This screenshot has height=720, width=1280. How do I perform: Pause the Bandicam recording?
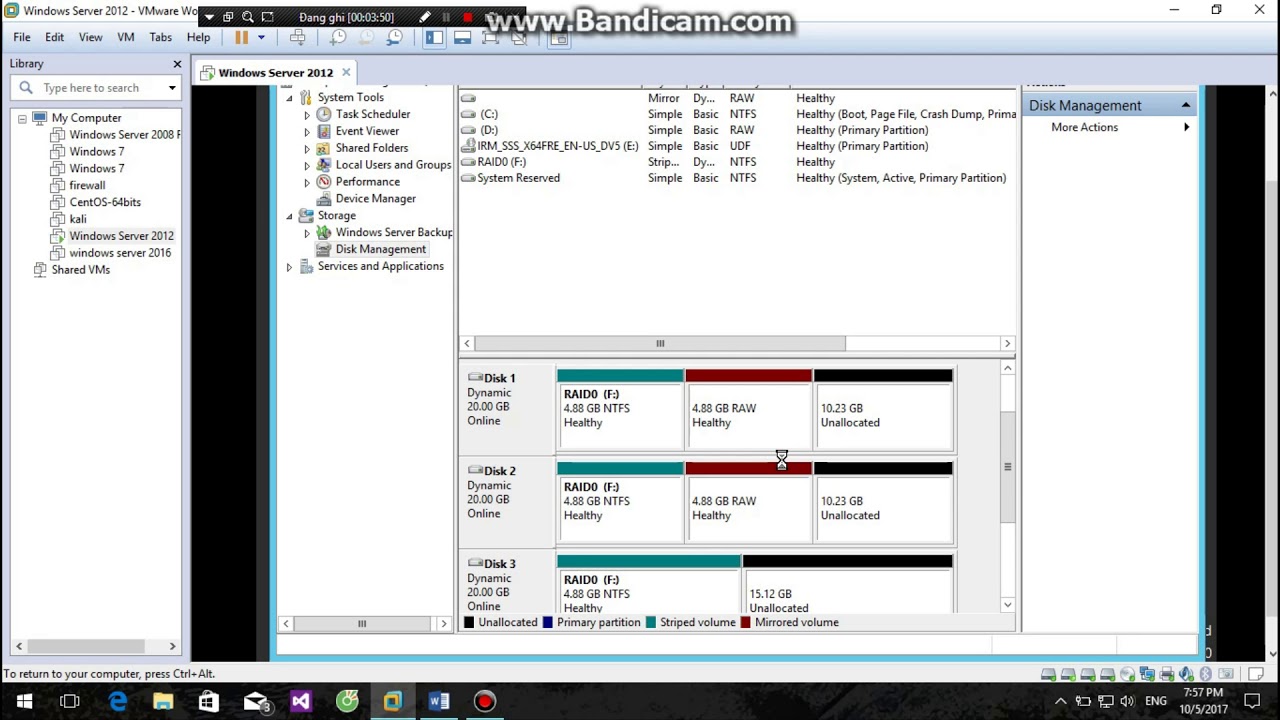pos(446,17)
